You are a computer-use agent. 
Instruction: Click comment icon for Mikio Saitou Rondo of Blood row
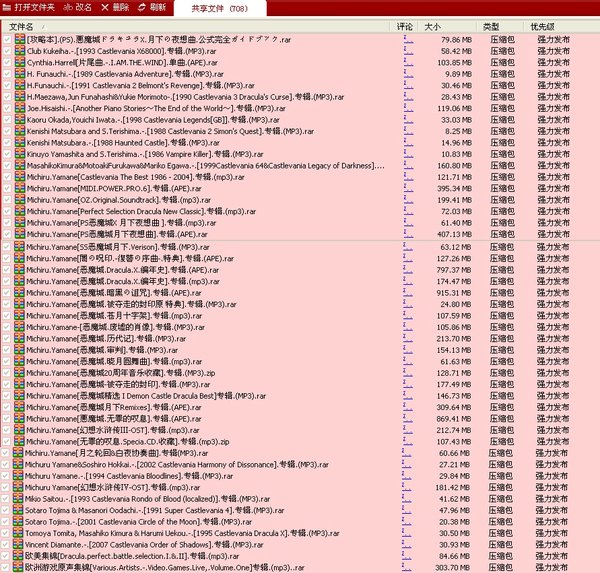coord(407,498)
